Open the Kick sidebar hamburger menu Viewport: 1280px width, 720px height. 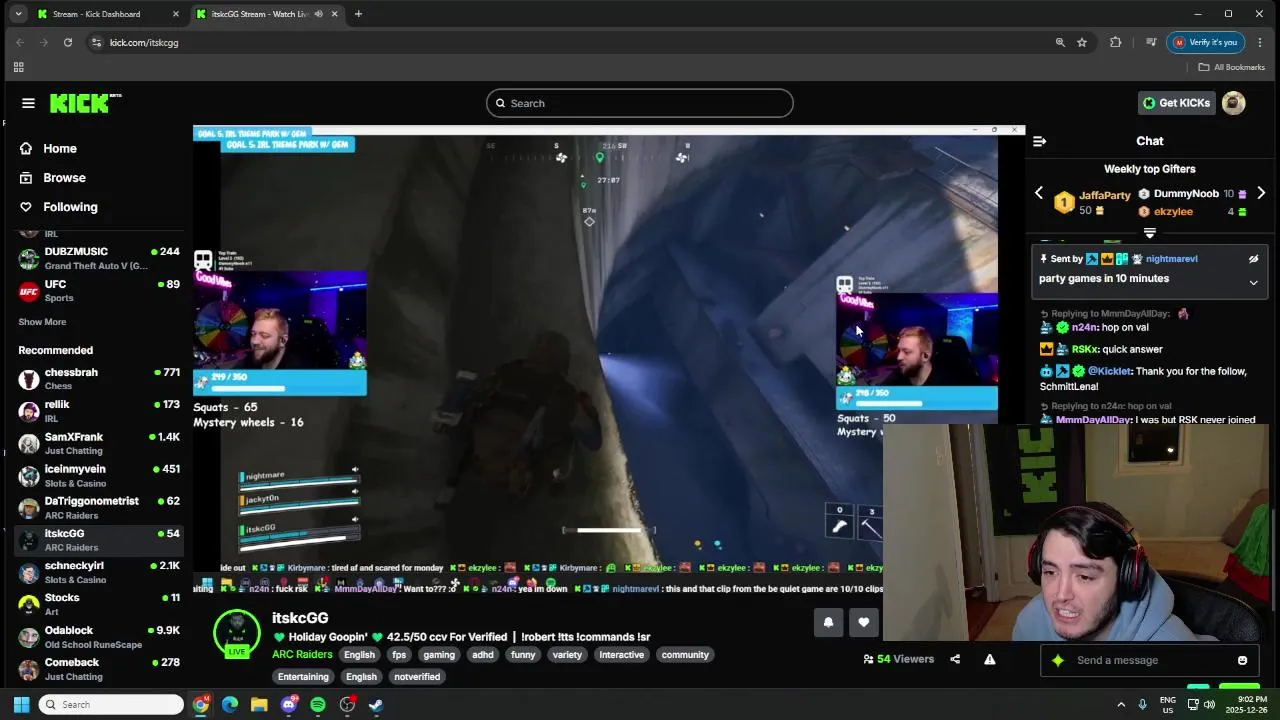(x=28, y=103)
